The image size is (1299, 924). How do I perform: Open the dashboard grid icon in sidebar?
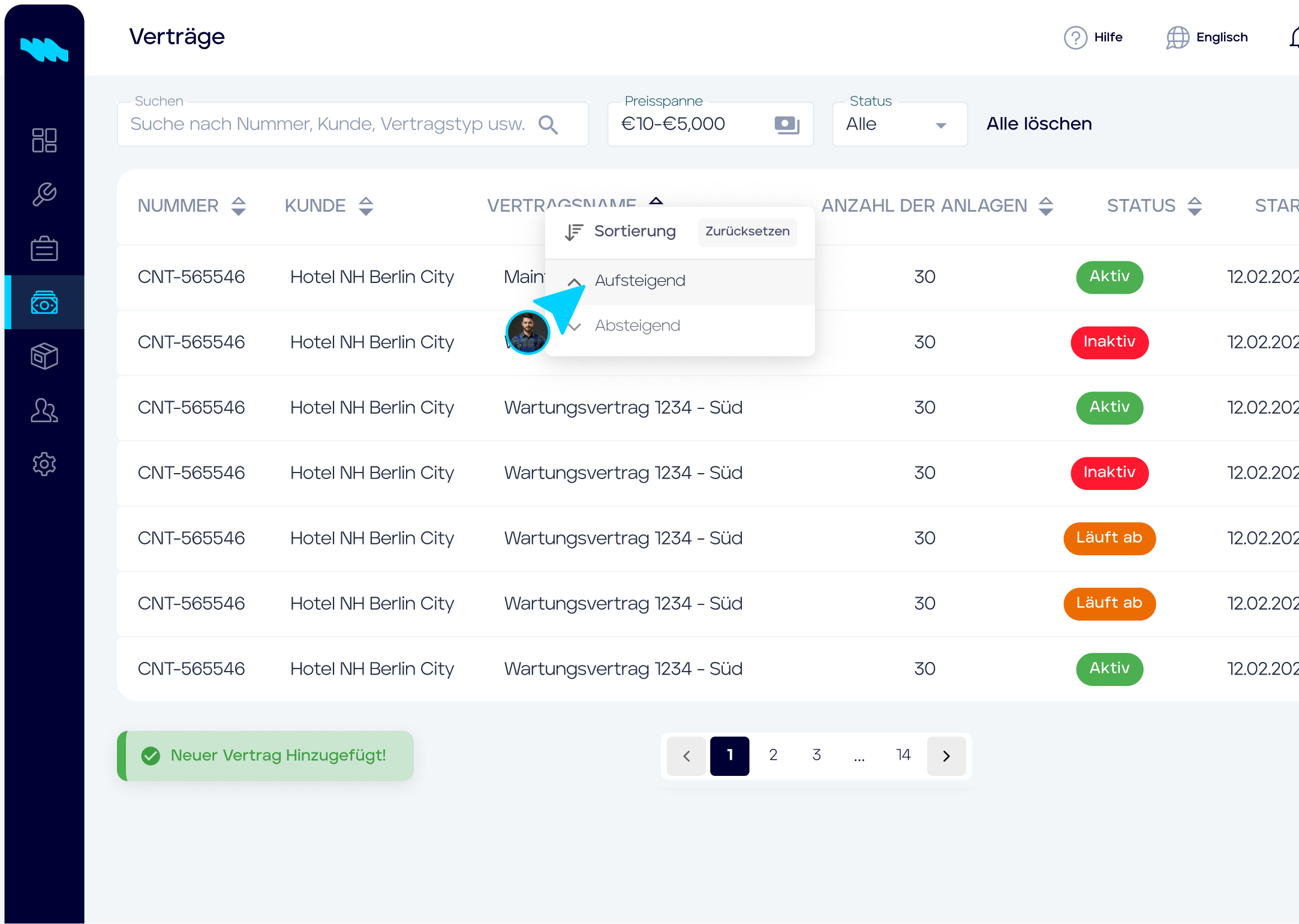point(44,140)
